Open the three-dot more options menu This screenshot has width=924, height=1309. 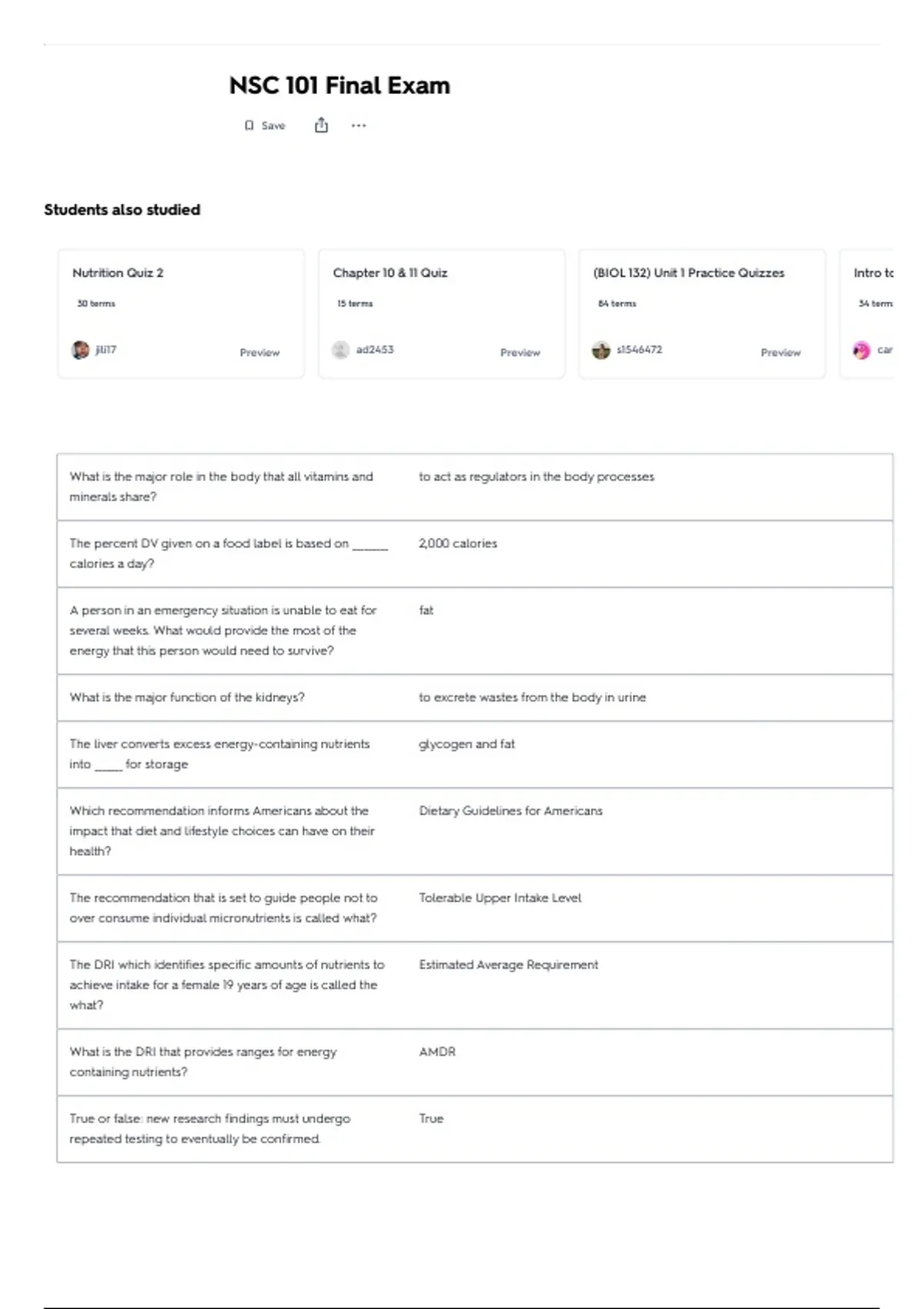(359, 126)
